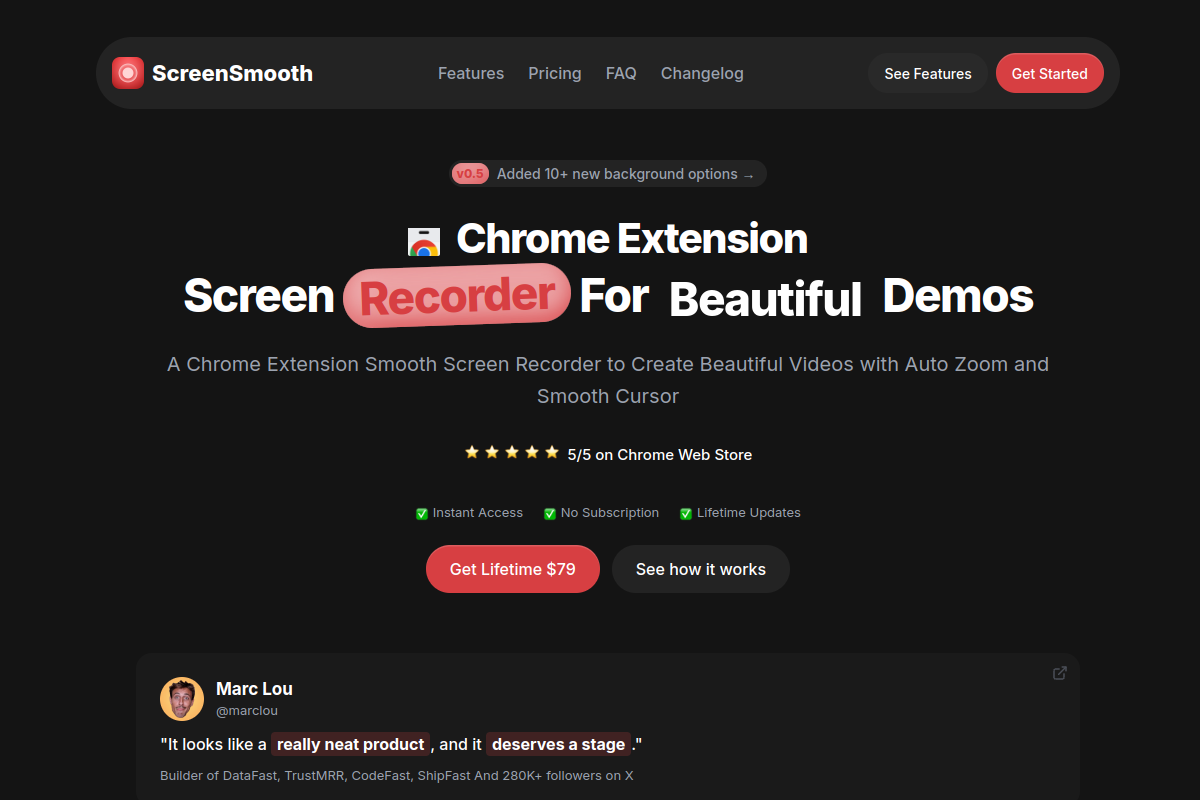This screenshot has width=1200, height=800.
Task: Click the Get Started button
Action: 1050,73
